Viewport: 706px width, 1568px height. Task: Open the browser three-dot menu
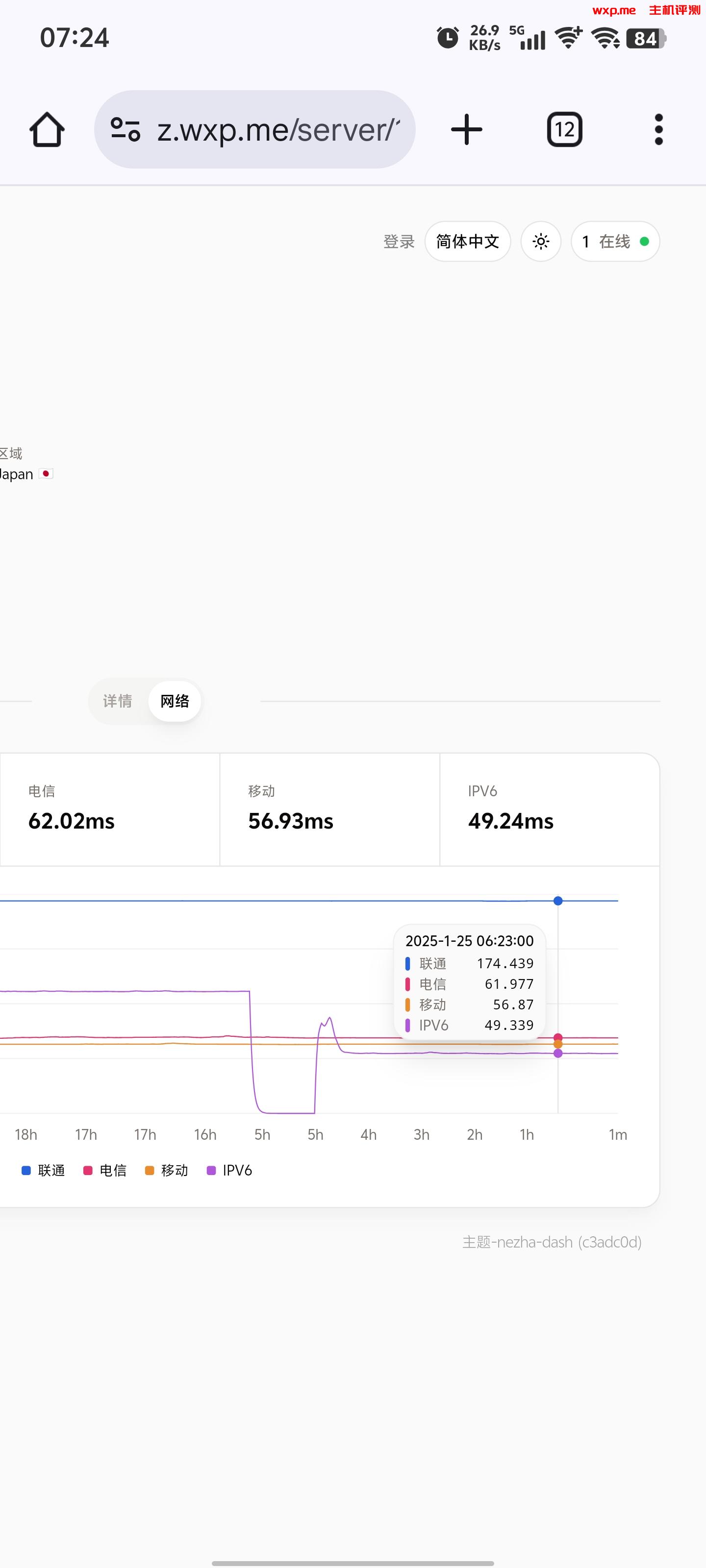pyautogui.click(x=658, y=130)
